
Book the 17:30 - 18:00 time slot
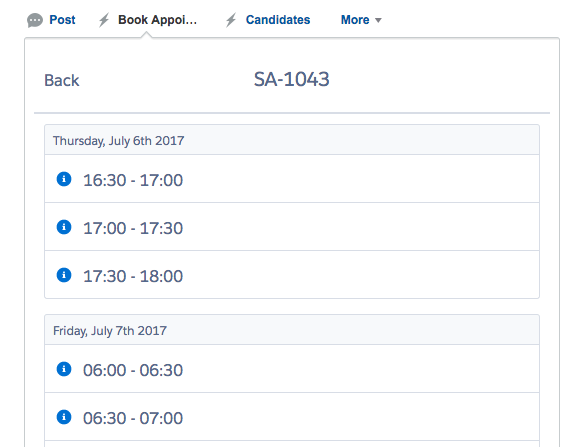coord(292,274)
